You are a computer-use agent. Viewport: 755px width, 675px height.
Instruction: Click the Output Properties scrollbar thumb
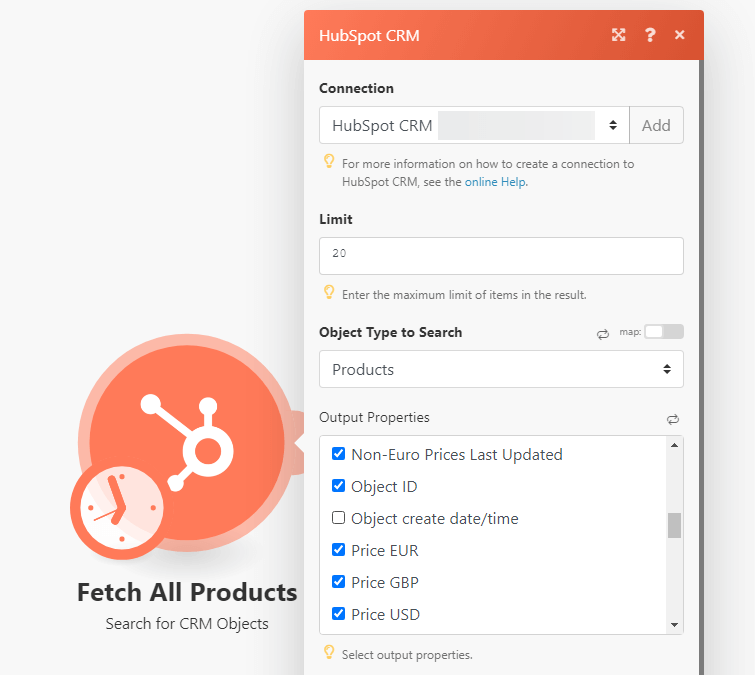[674, 525]
